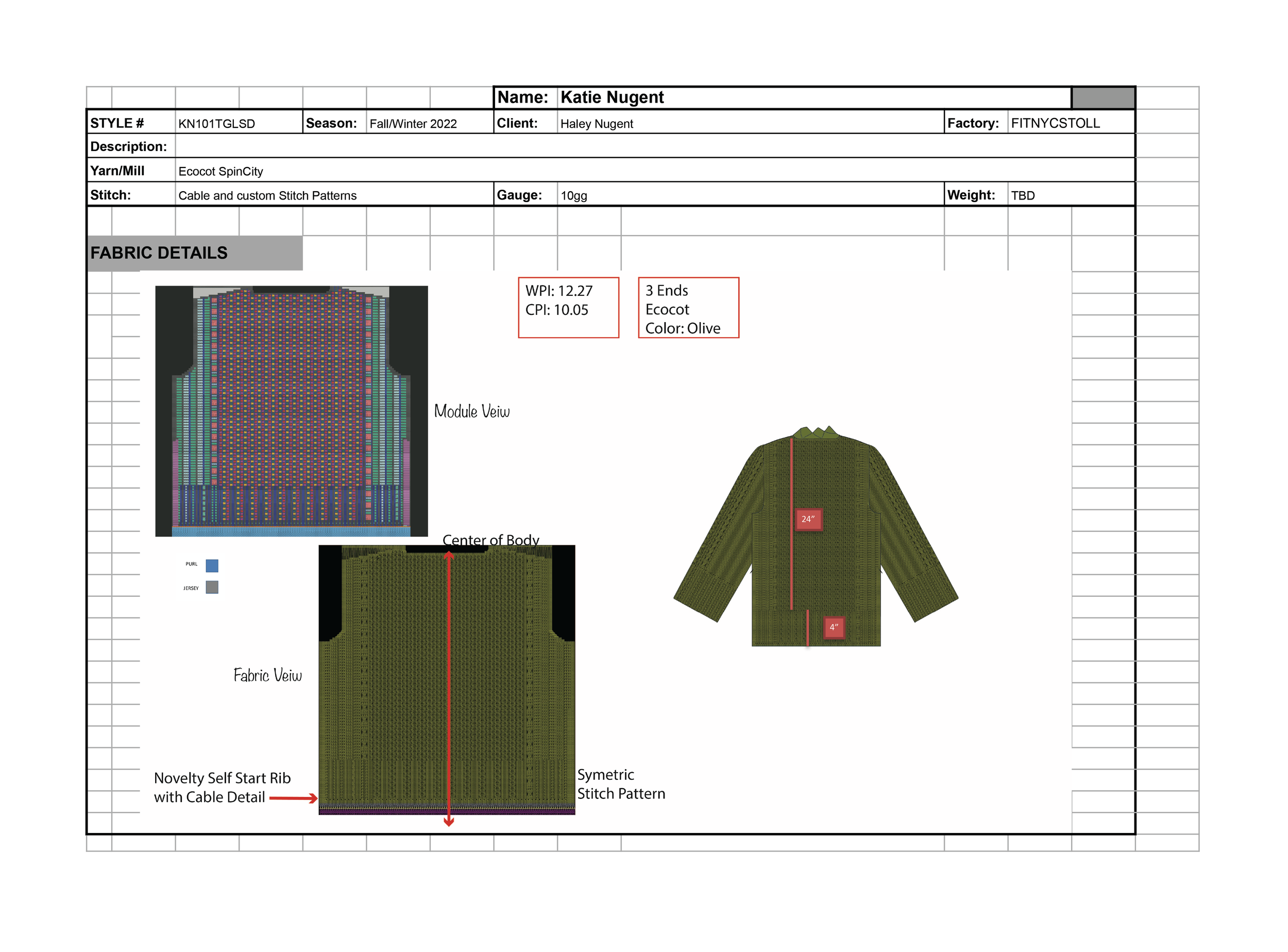The image size is (1288, 952).
Task: Select the Module View knit diagram
Action: point(292,411)
